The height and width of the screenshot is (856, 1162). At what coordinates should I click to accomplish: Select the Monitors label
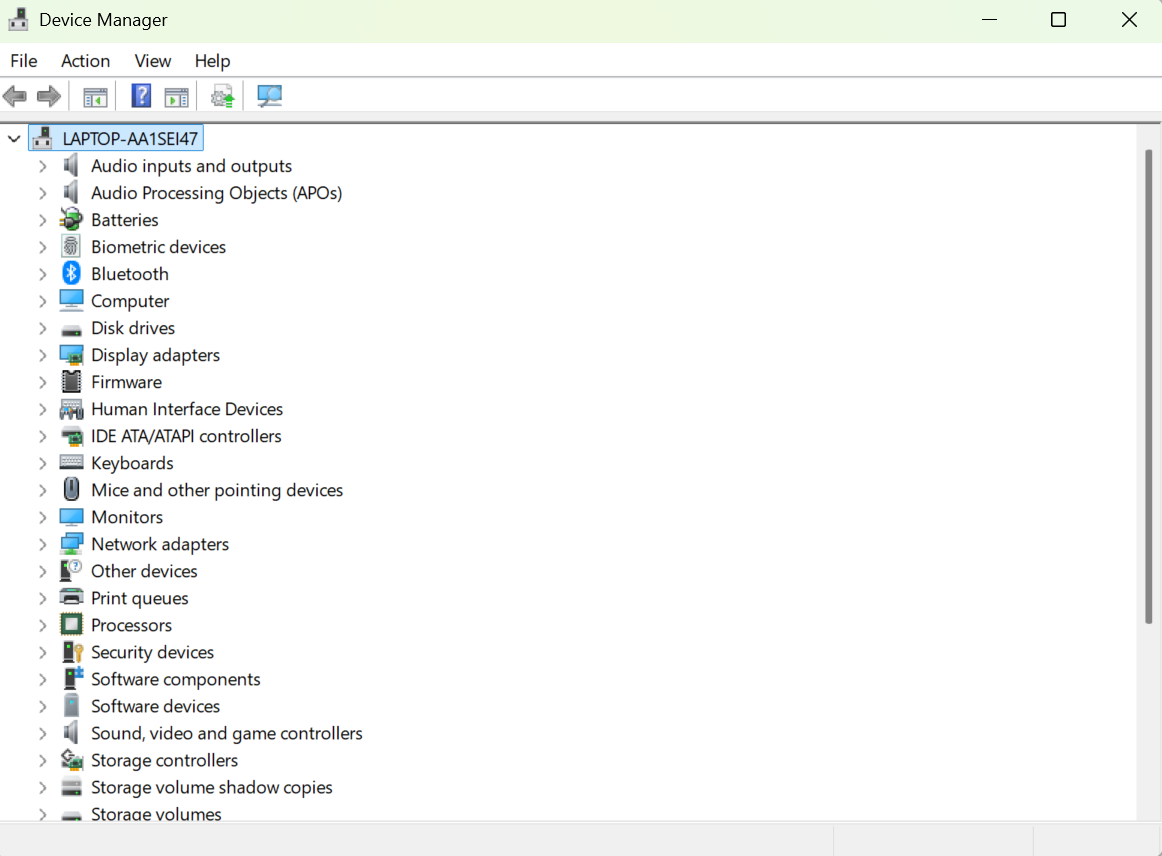pyautogui.click(x=127, y=517)
